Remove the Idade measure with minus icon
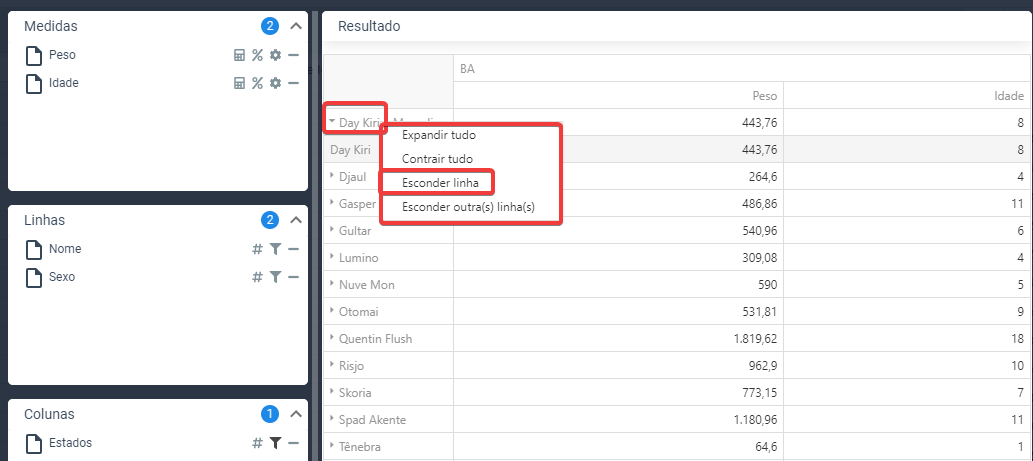This screenshot has width=1033, height=461. click(294, 83)
